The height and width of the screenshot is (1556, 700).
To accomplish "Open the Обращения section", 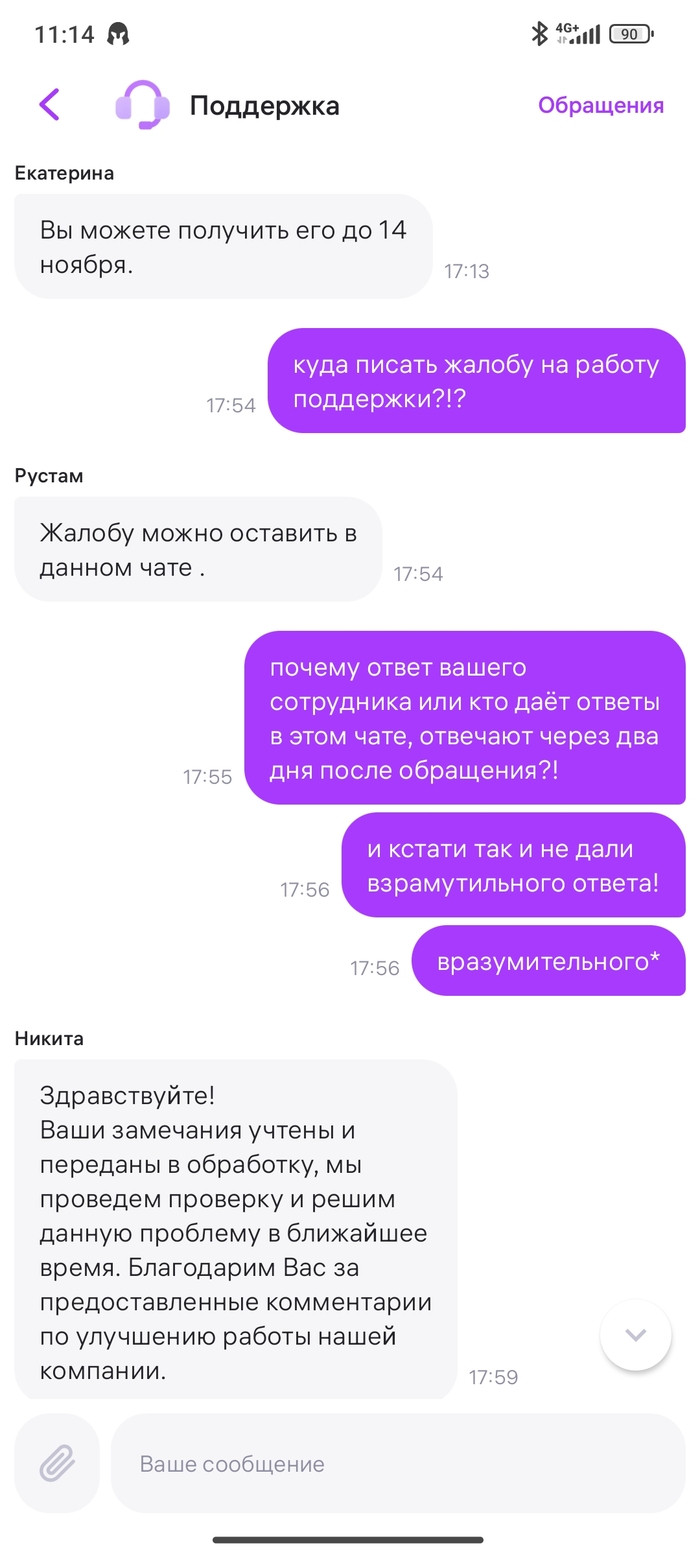I will [601, 105].
